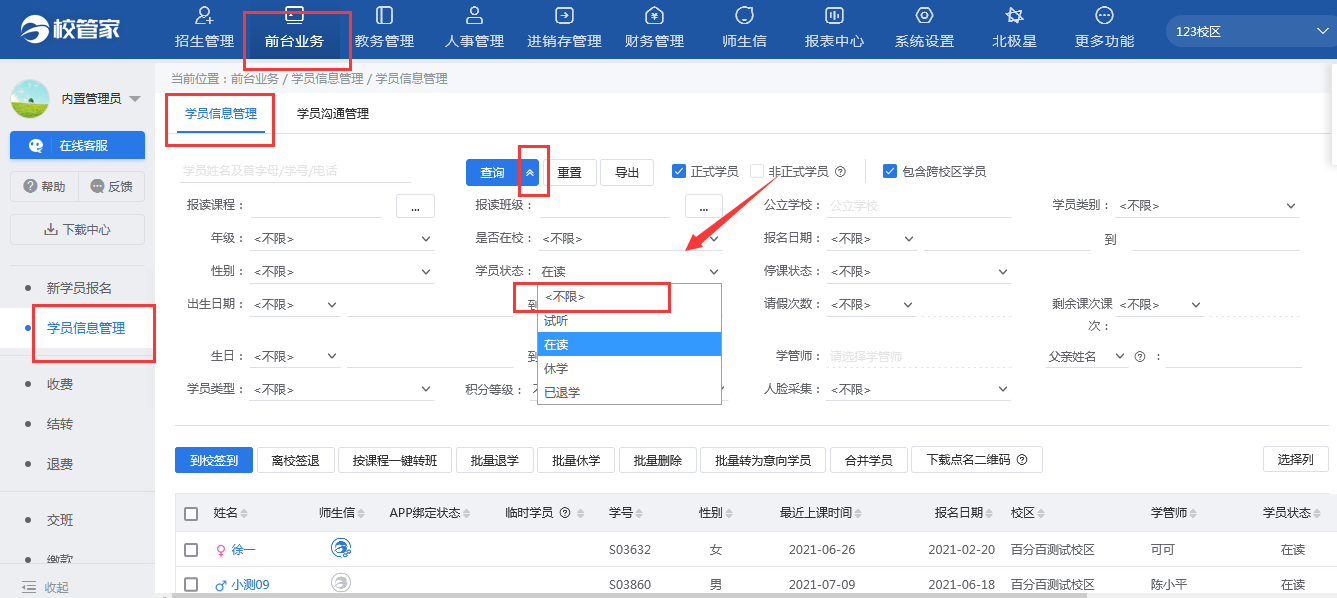
Task: Open 学员类别 dropdown
Action: pos(1207,205)
